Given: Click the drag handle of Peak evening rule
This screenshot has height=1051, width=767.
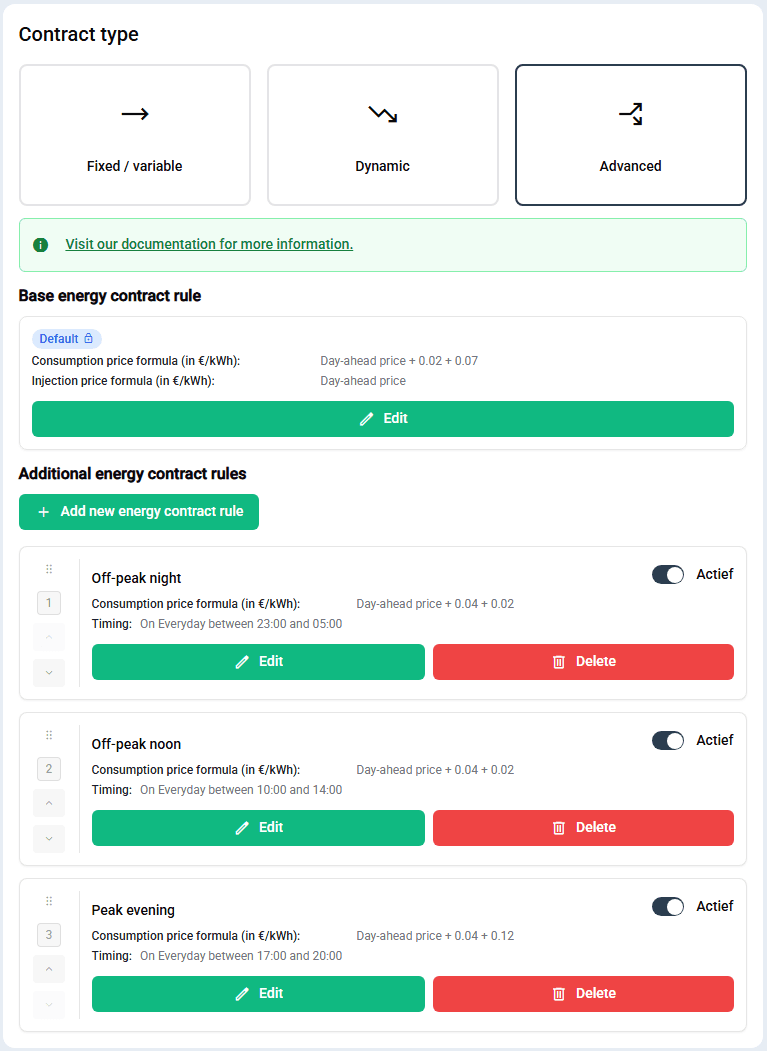Looking at the screenshot, I should (x=49, y=901).
